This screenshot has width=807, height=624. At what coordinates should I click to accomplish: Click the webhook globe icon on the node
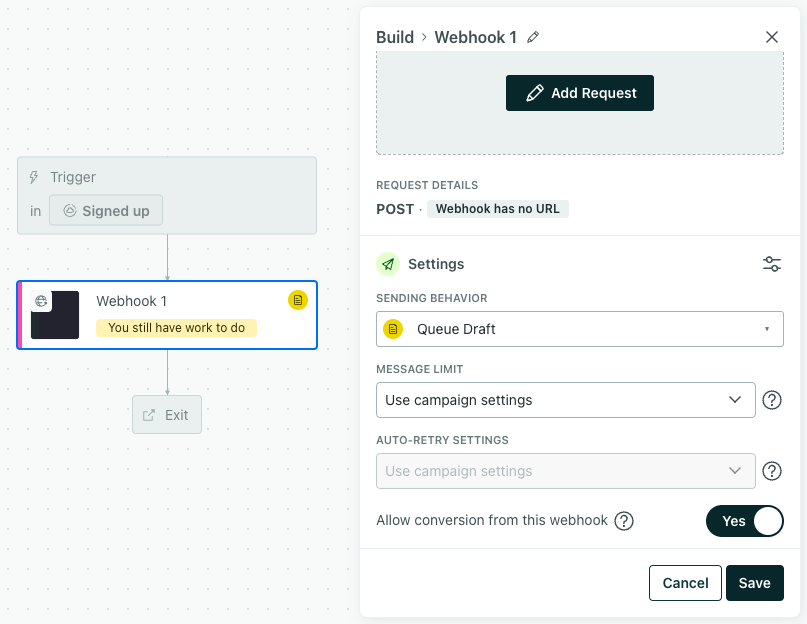[41, 300]
